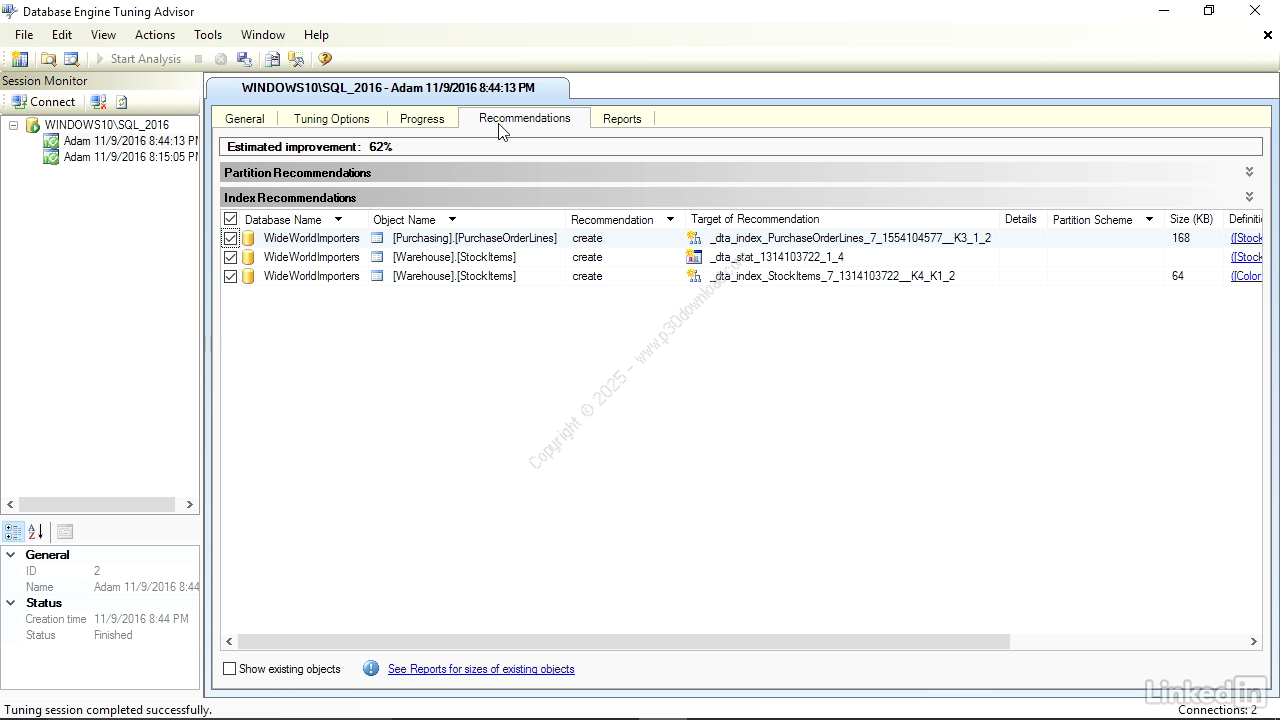
Task: Collapse the WINDOWS10\SQL_2016 tree node
Action: 13,125
